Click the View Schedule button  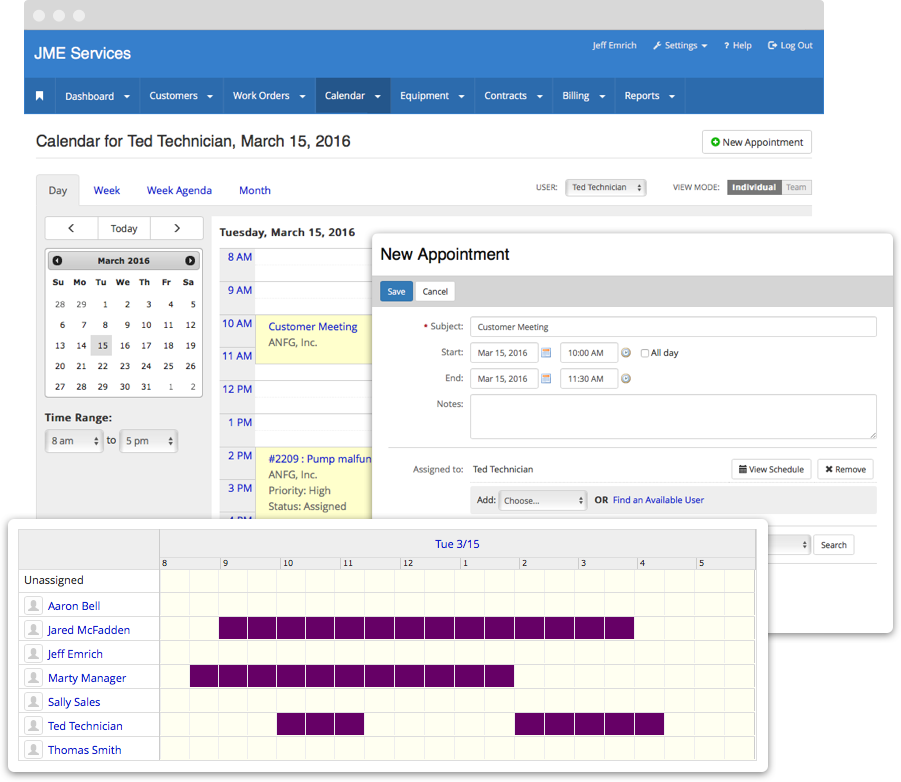coord(771,469)
